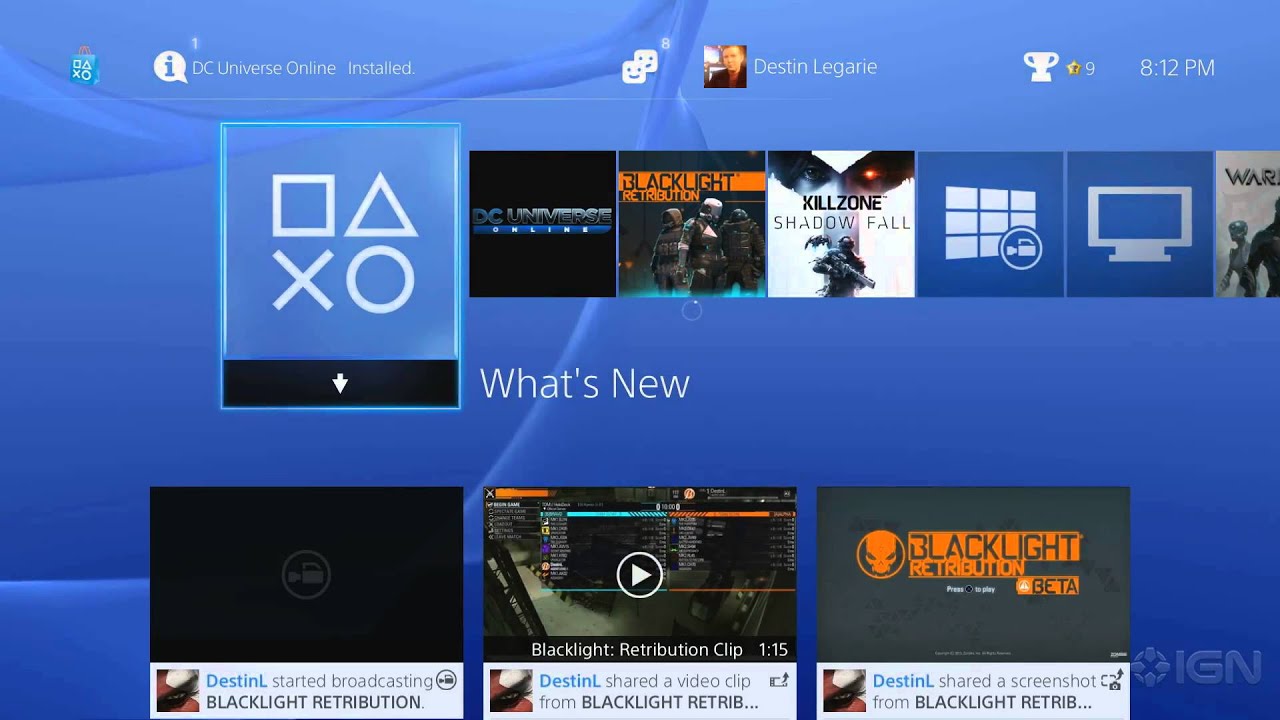Select the What's New PlayStation symbols tile
This screenshot has width=1280, height=720.
point(340,242)
